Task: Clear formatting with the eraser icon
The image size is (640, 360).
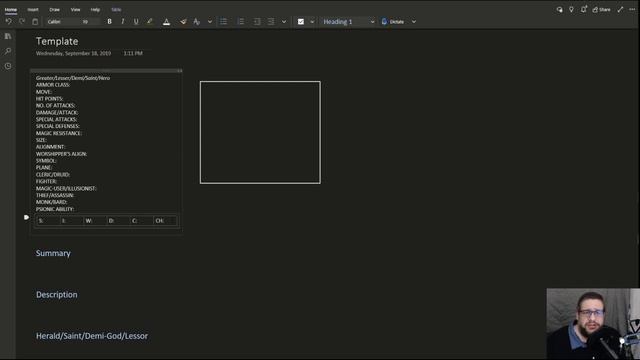Action: coord(183,22)
